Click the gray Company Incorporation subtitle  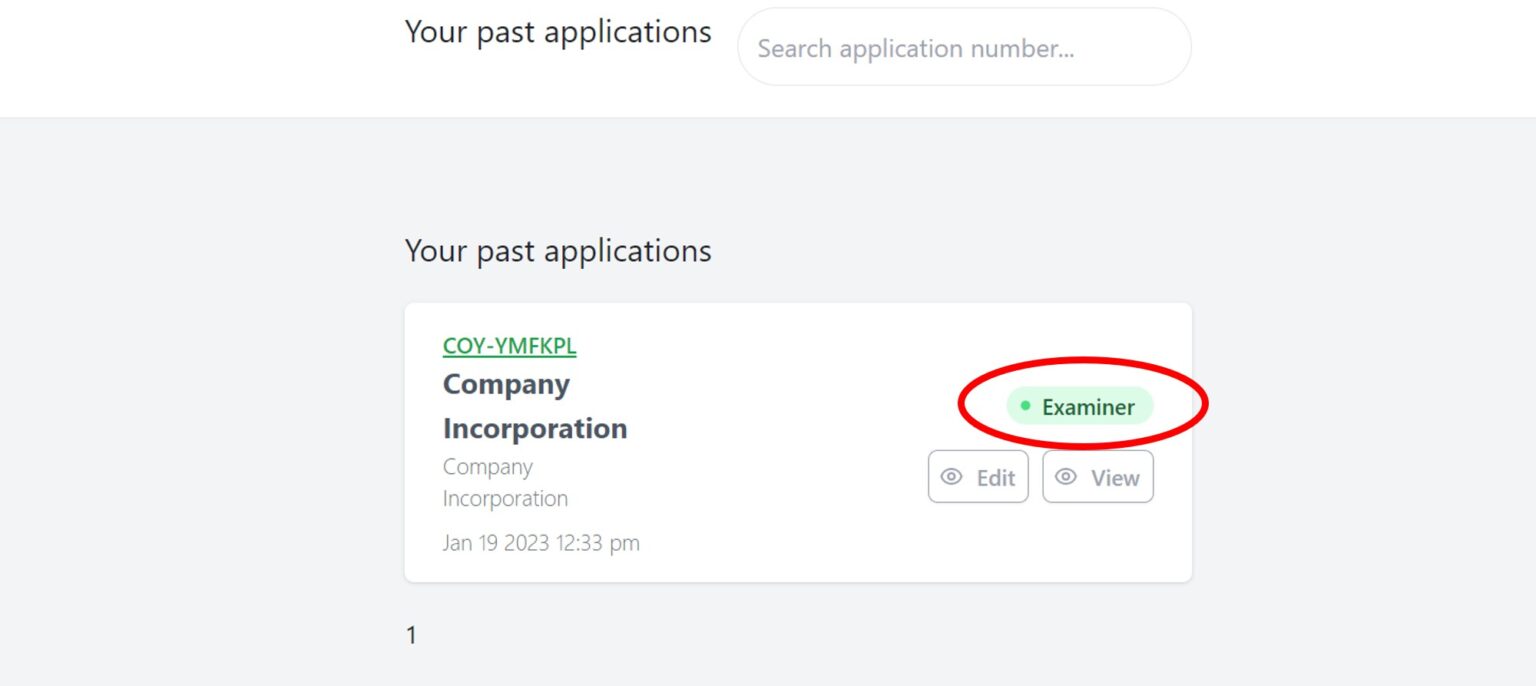505,482
